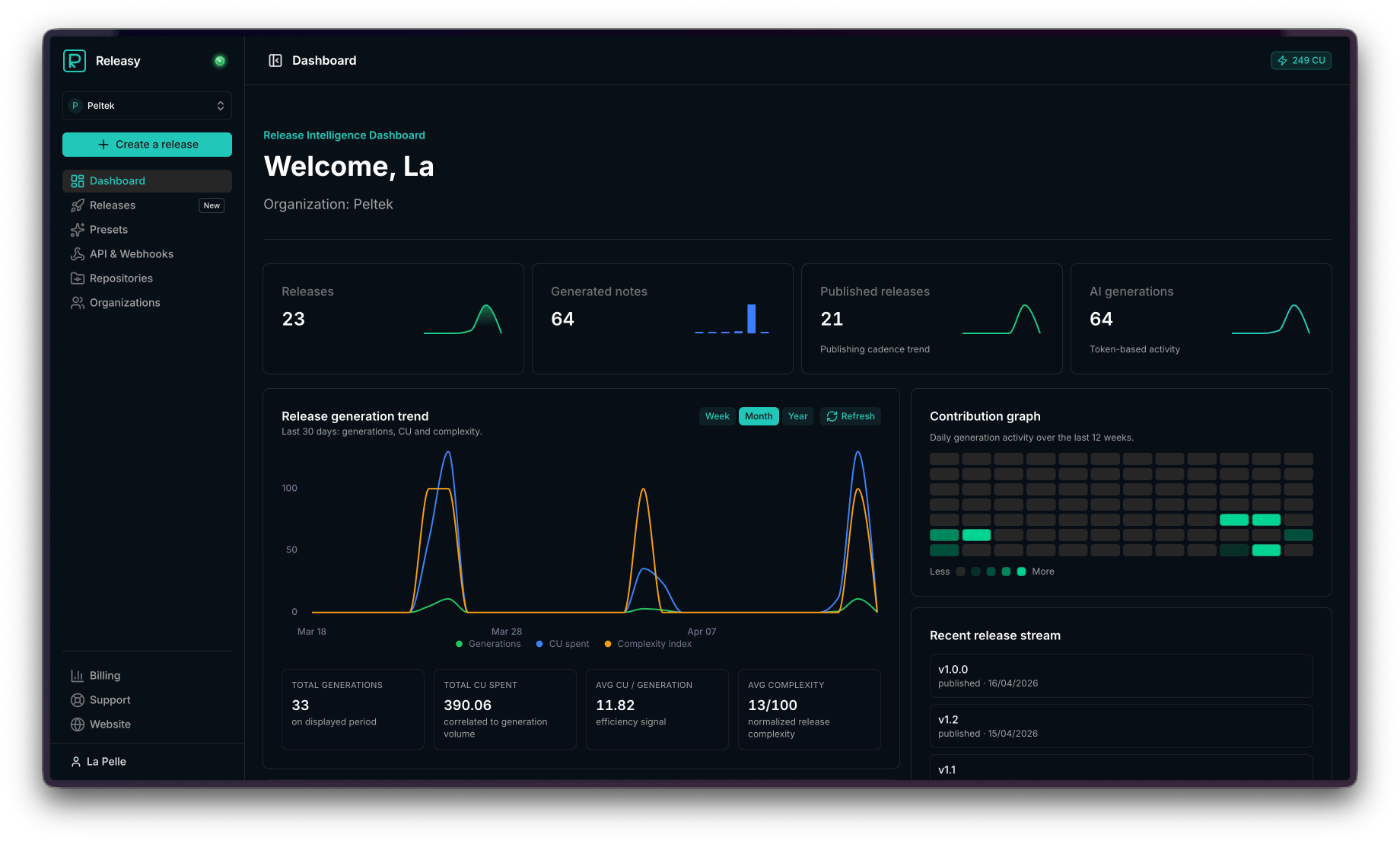Click the webhook icon for API & Webhooks
The width and height of the screenshot is (1400, 844).
[78, 254]
